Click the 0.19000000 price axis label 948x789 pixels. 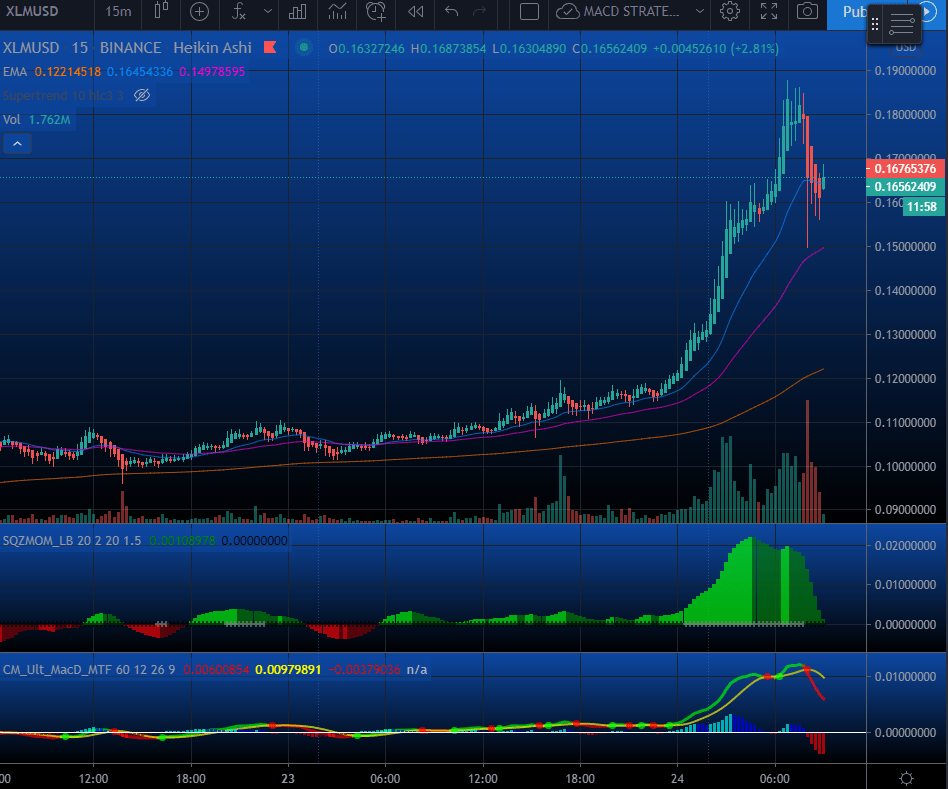coord(905,71)
